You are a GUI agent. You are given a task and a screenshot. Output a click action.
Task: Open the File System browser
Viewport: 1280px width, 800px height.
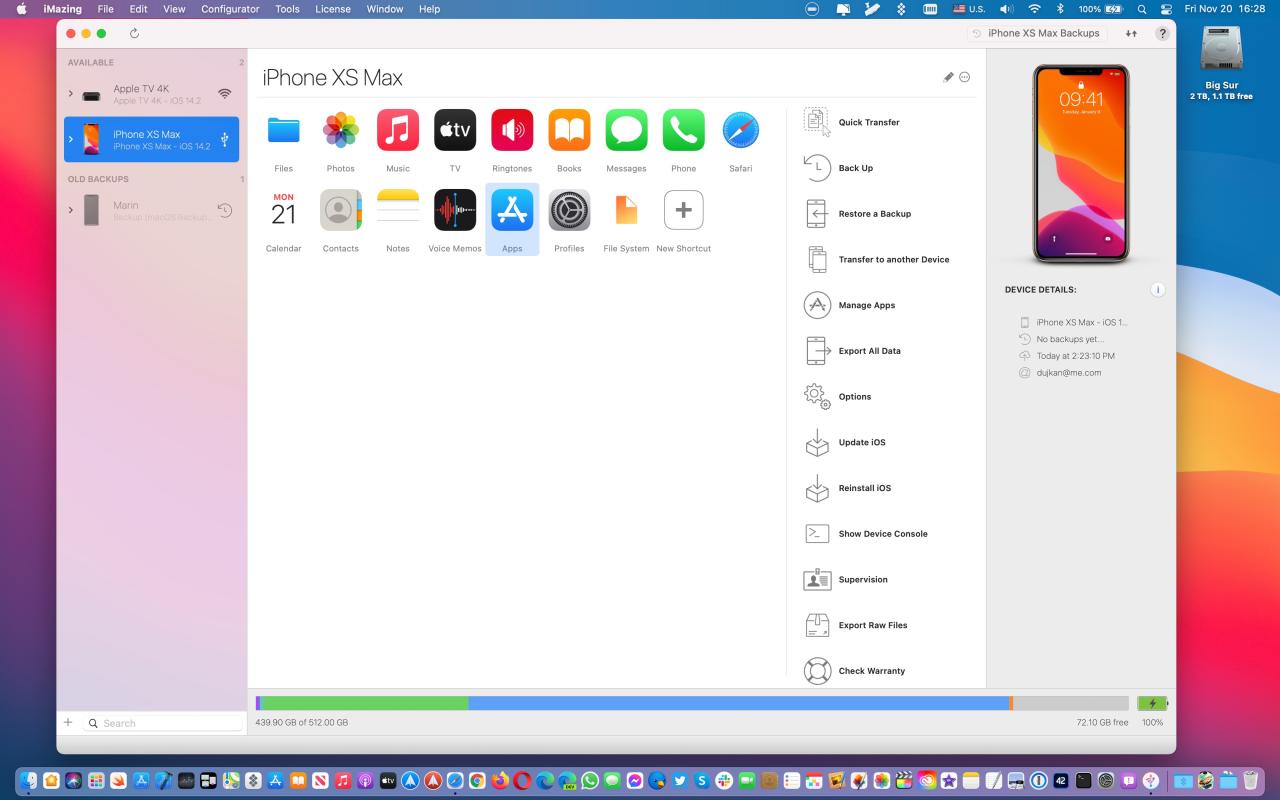pyautogui.click(x=626, y=211)
